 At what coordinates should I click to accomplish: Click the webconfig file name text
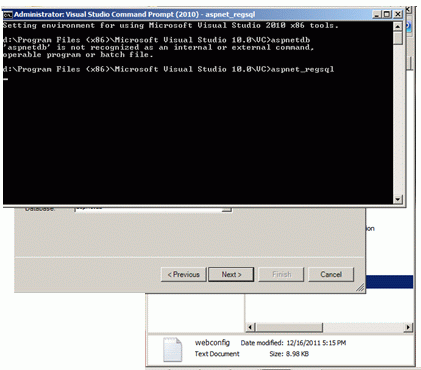click(212, 343)
